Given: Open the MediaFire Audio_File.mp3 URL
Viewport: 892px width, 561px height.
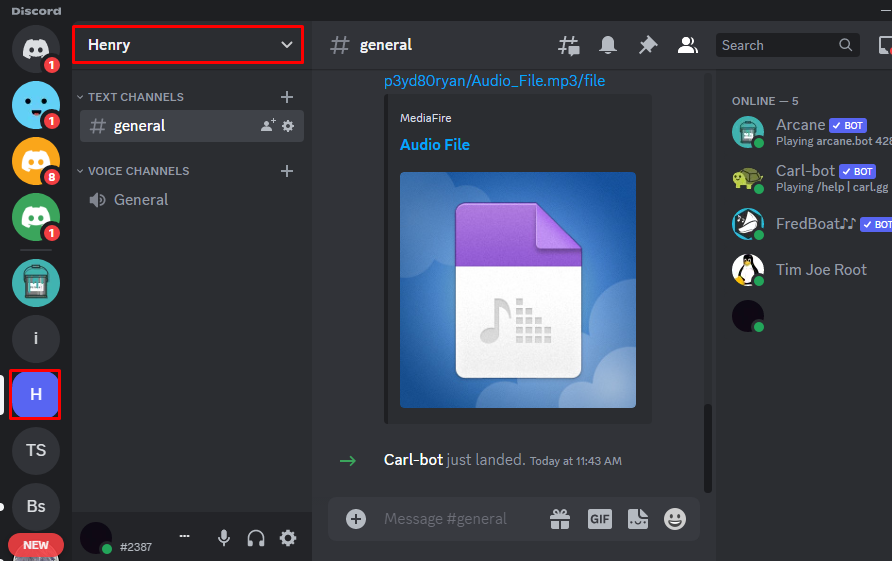Looking at the screenshot, I should tap(494, 81).
